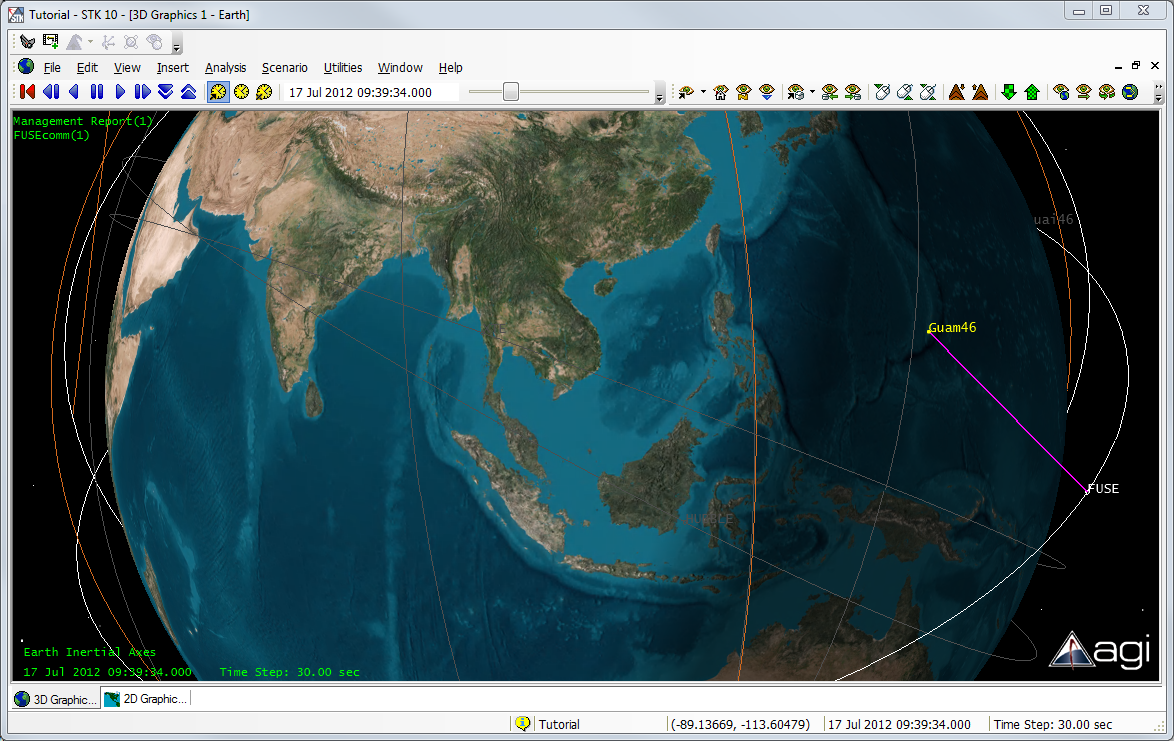Select the New 3D window icon
This screenshot has height=741, width=1174.
pyautogui.click(x=50, y=42)
